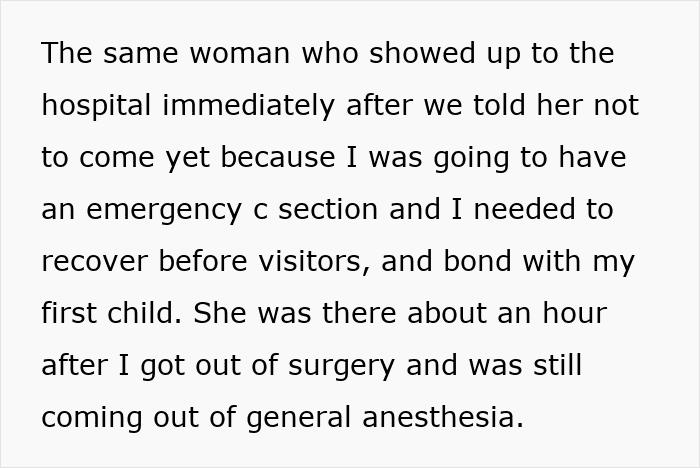The height and width of the screenshot is (468, 700).
Task: Click the word 'surgery' in the text
Action: [342, 366]
